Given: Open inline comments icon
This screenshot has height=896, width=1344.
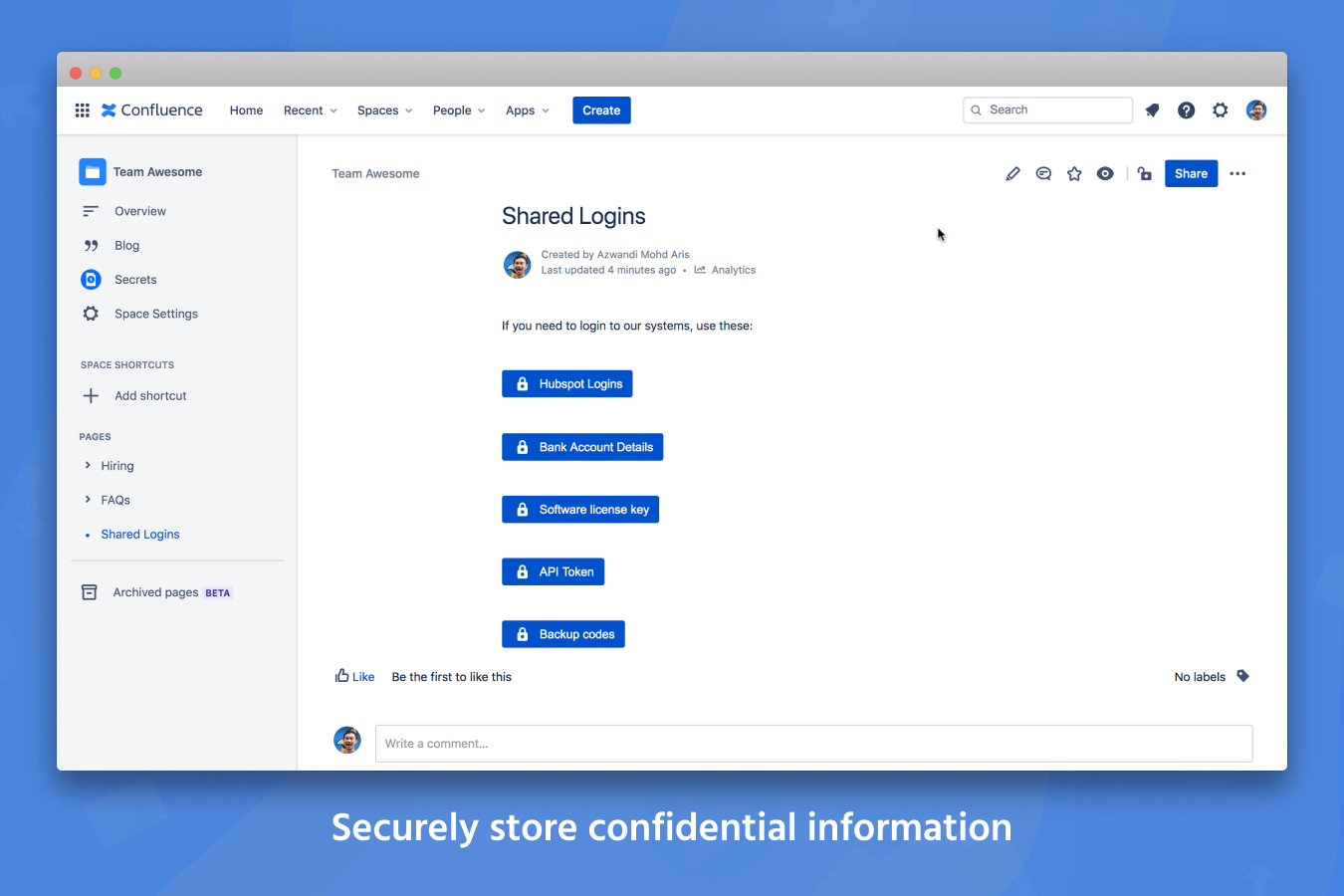Looking at the screenshot, I should [1043, 173].
